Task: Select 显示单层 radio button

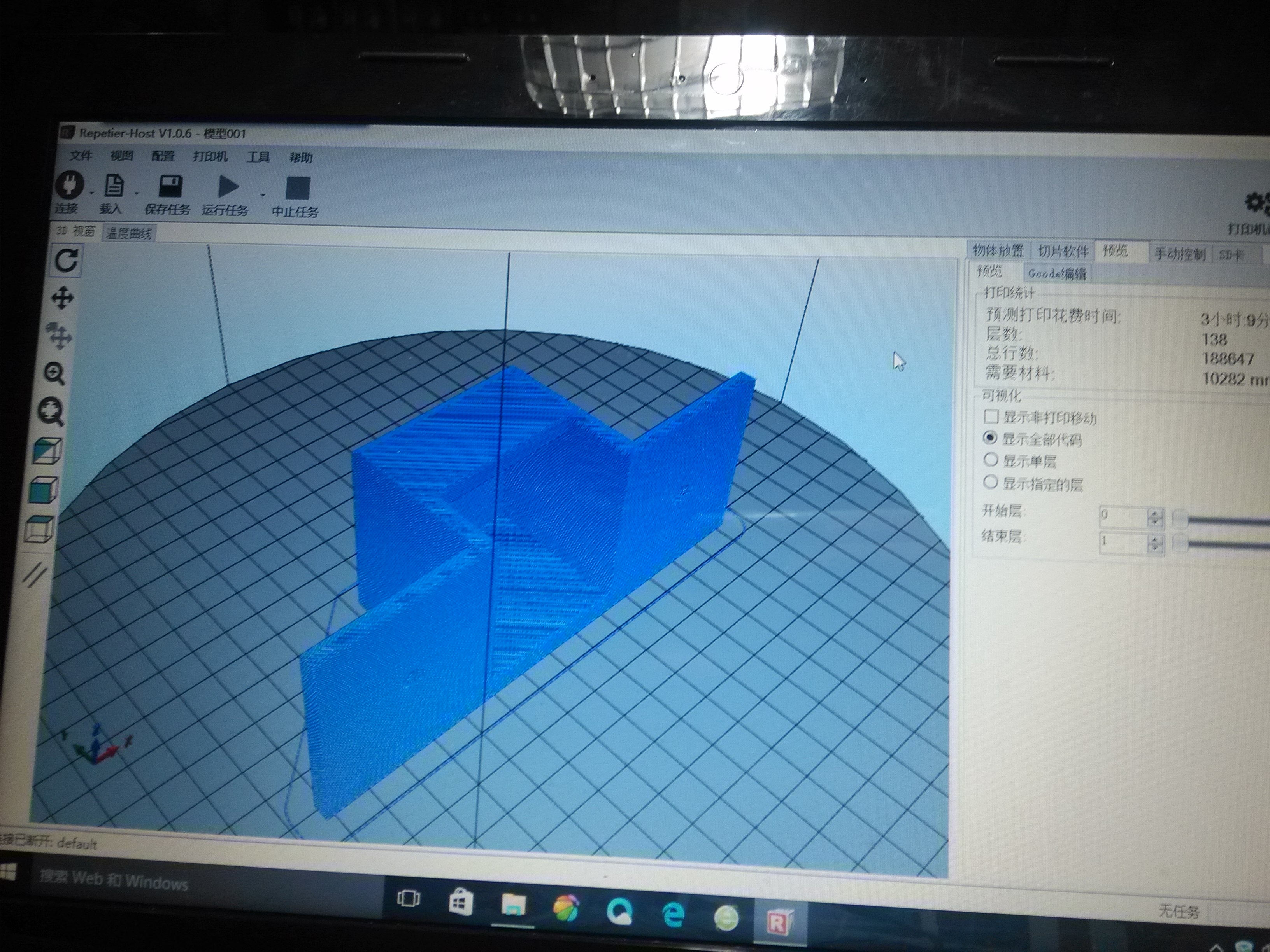Action: [990, 460]
